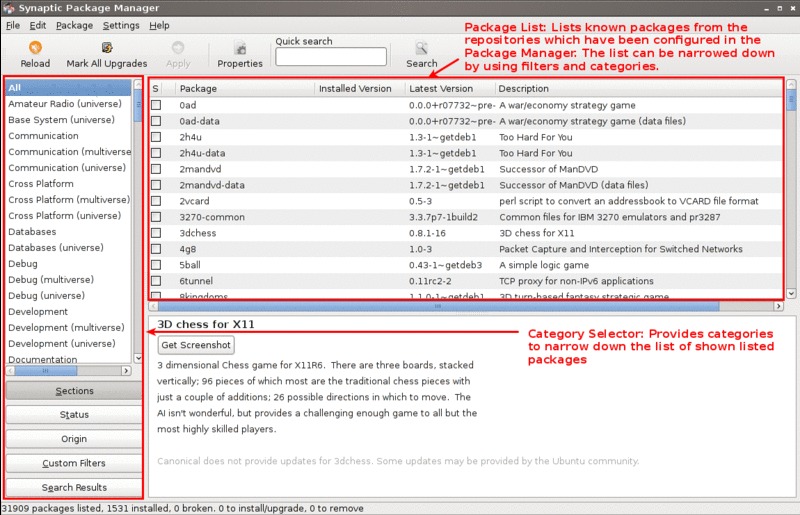The width and height of the screenshot is (800, 515).
Task: Click the category list scroll down arrow
Action: 138,358
